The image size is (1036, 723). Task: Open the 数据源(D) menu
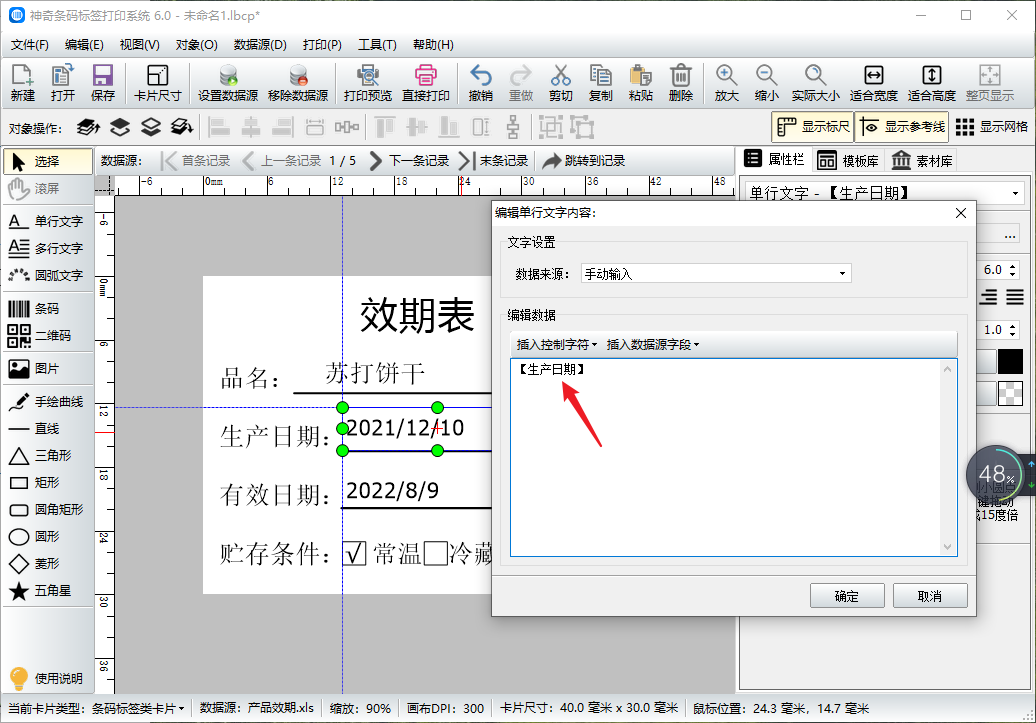[260, 45]
